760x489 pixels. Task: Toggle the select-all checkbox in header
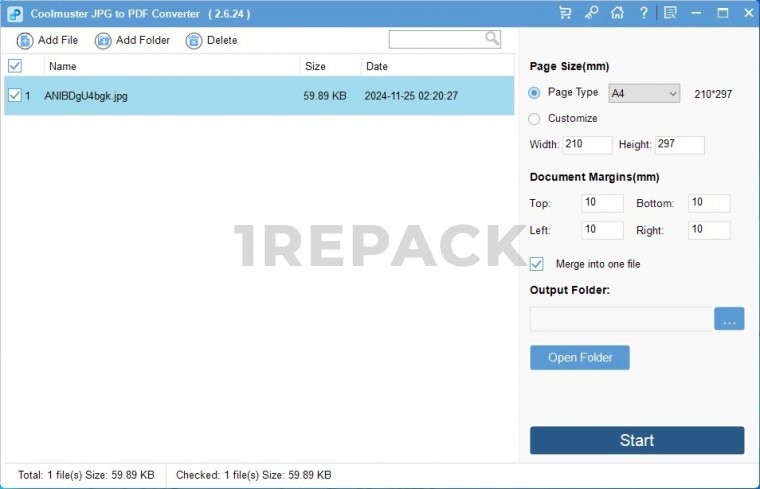15,66
